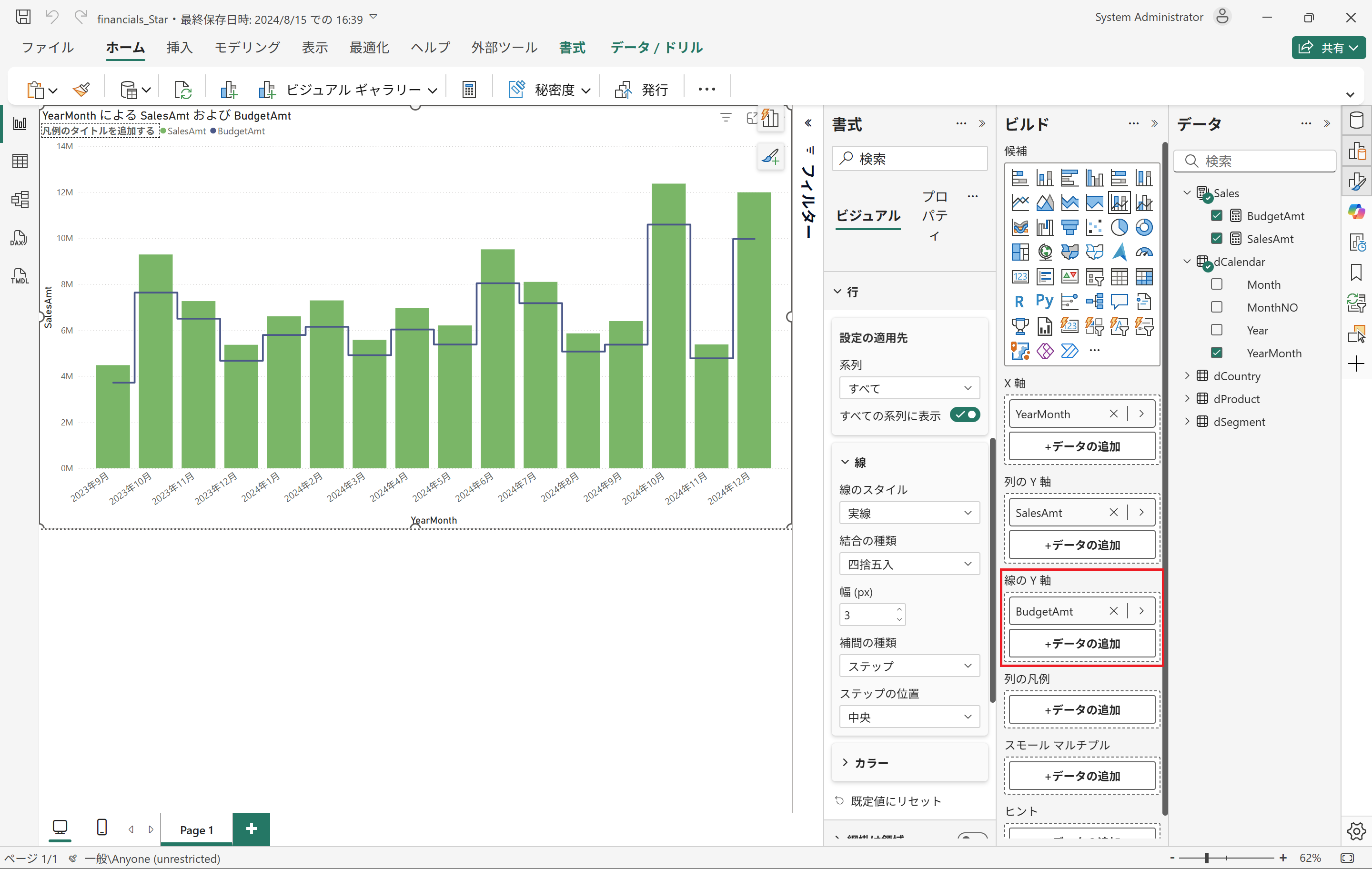The width and height of the screenshot is (1372, 869).
Task: Click the format painter brush icon
Action: pyautogui.click(x=82, y=90)
